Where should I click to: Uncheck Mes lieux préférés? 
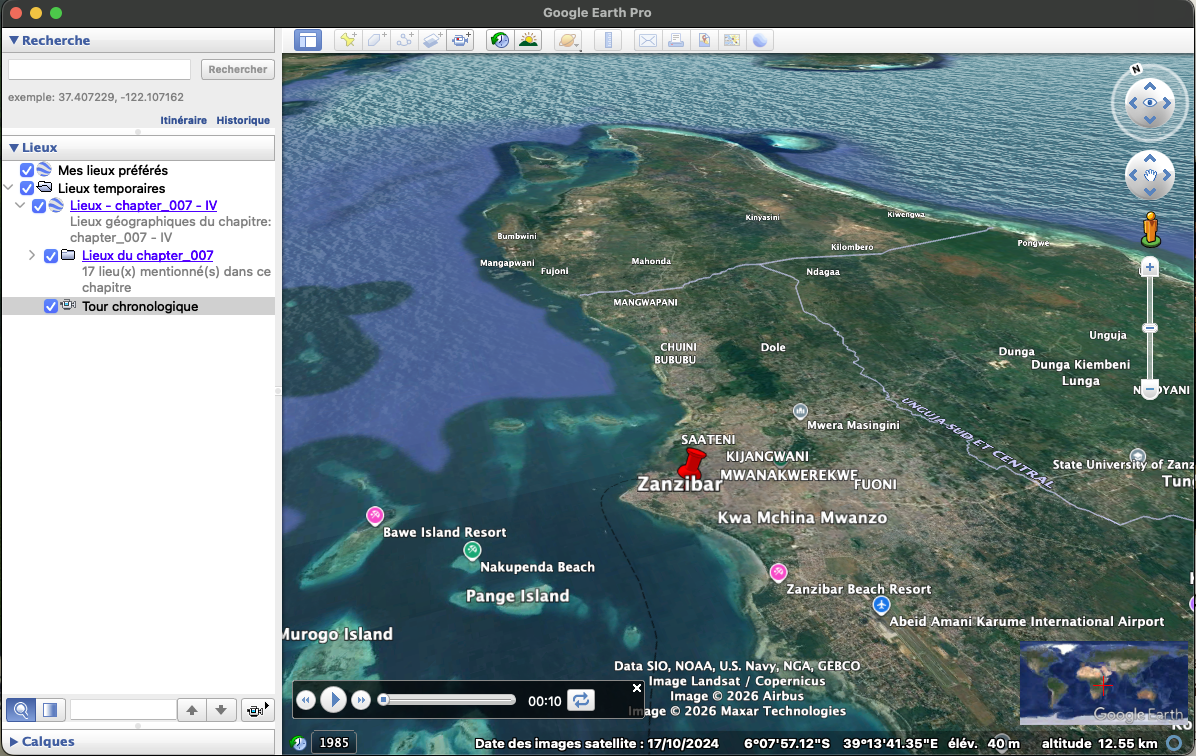tap(26, 170)
